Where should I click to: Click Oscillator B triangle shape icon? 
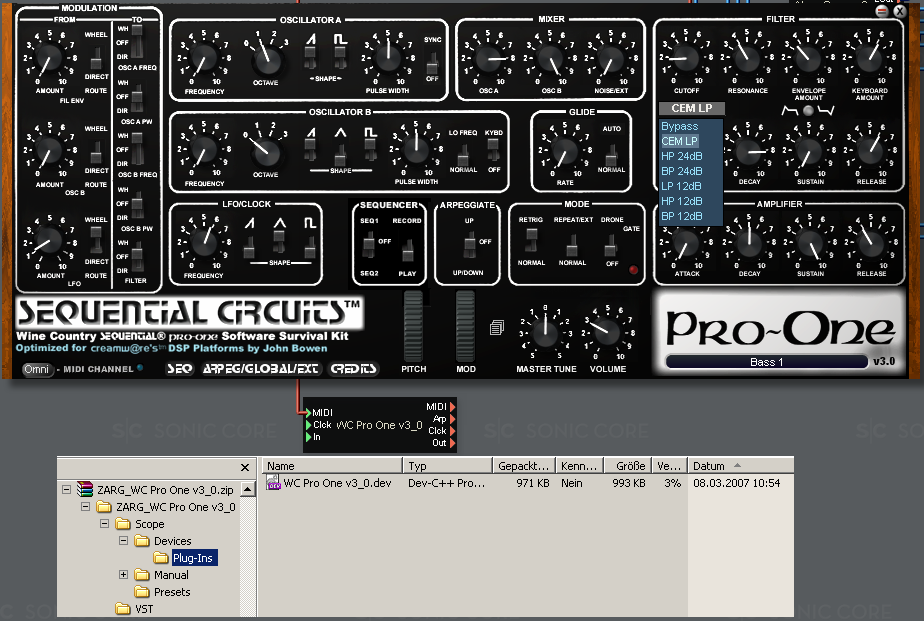coord(341,133)
